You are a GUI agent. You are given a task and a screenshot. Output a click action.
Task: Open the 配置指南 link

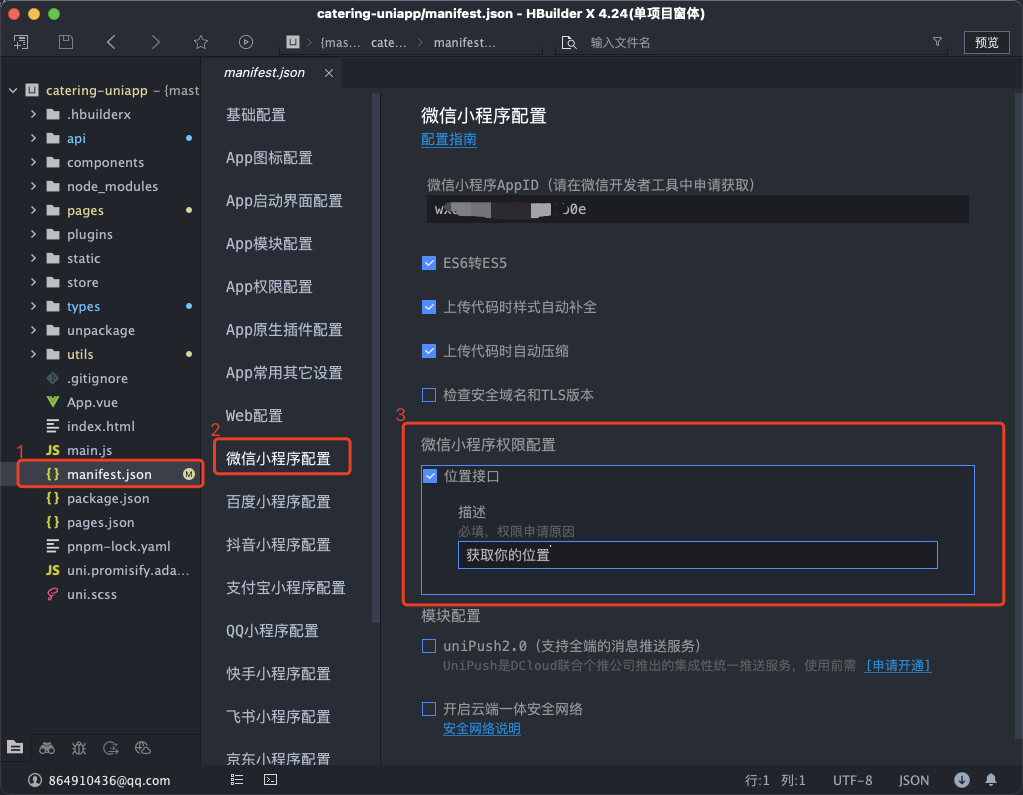(x=448, y=140)
